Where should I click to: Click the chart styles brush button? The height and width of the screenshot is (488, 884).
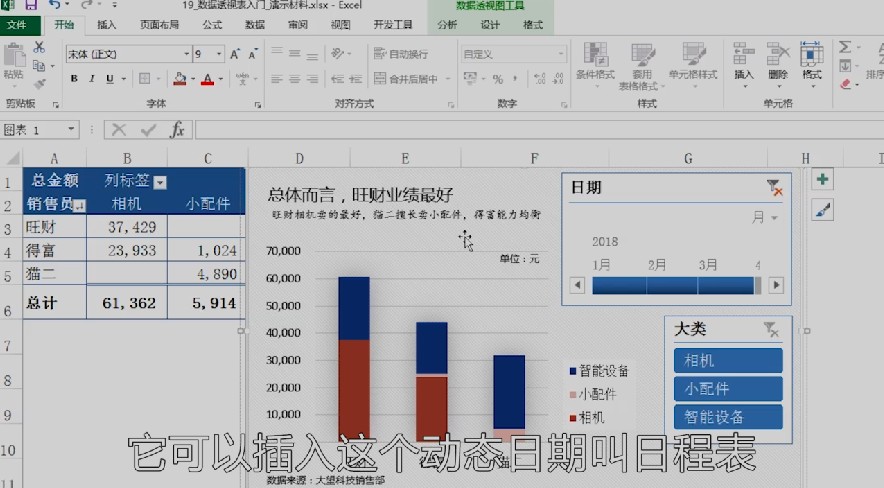[x=823, y=211]
